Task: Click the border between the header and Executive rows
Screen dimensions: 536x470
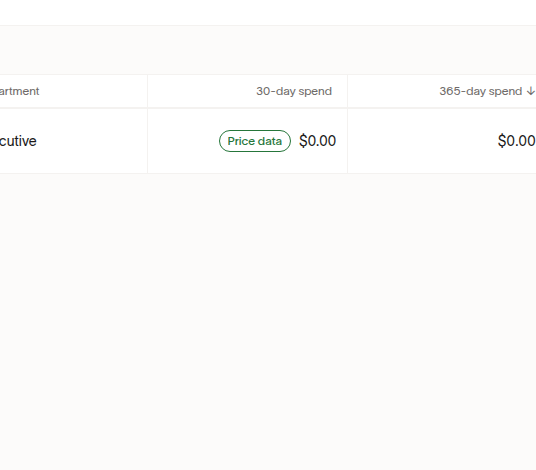Action: (x=268, y=108)
